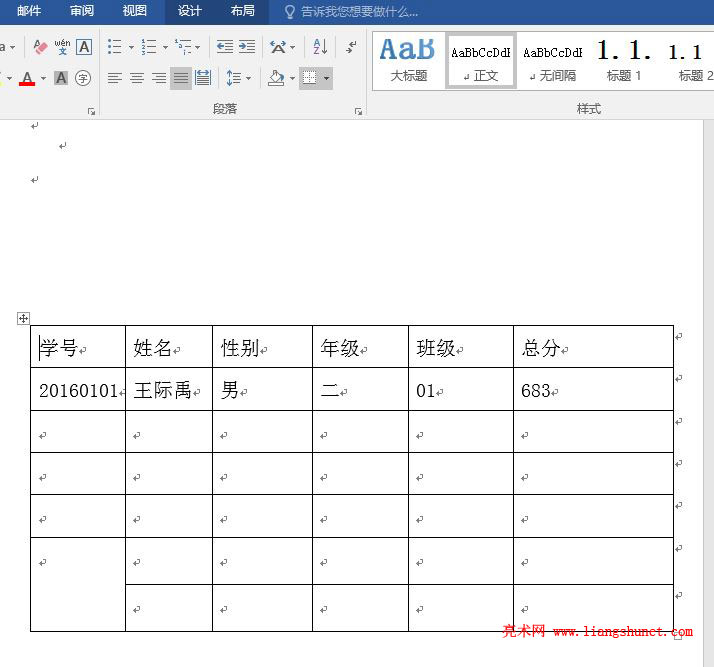The height and width of the screenshot is (667, 714).
Task: Toggle show/hide paragraph marks
Action: [x=351, y=46]
